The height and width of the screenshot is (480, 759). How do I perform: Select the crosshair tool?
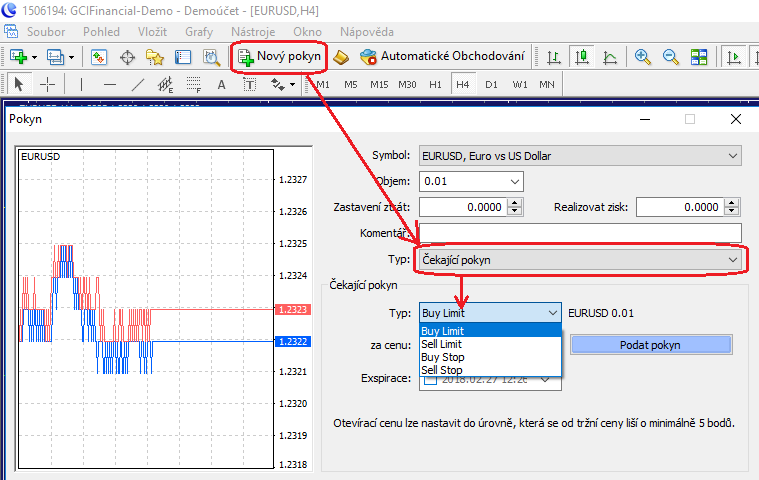coord(47,85)
